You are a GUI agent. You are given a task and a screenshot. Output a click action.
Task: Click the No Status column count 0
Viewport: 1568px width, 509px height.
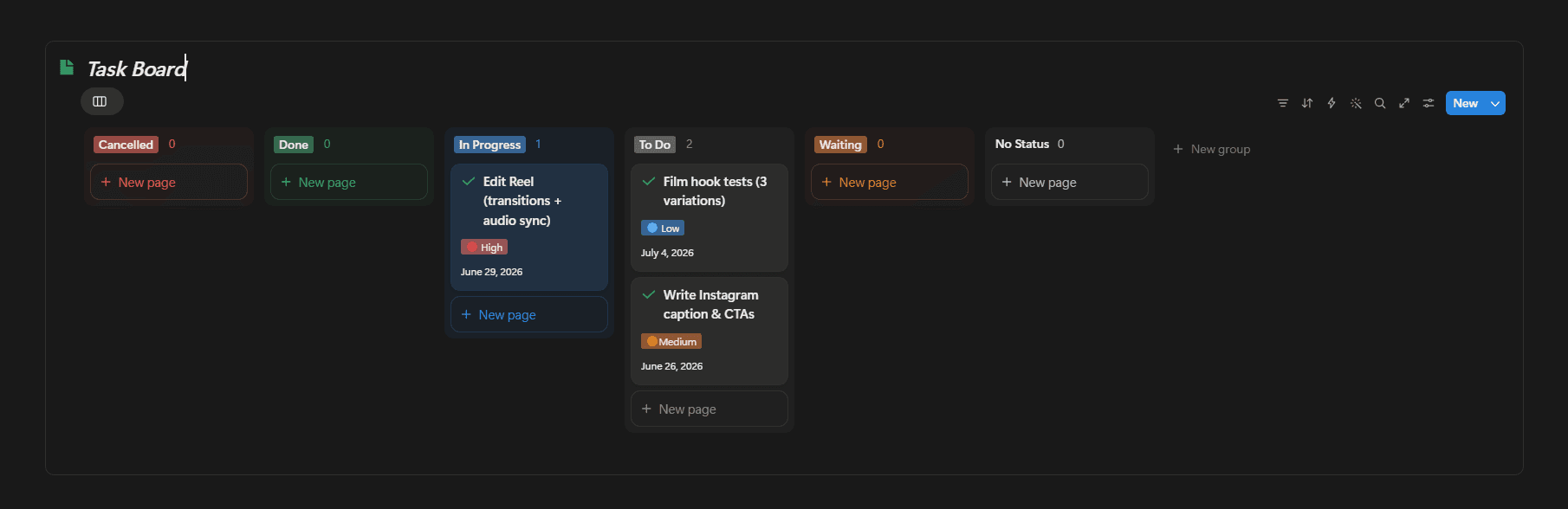point(1061,144)
